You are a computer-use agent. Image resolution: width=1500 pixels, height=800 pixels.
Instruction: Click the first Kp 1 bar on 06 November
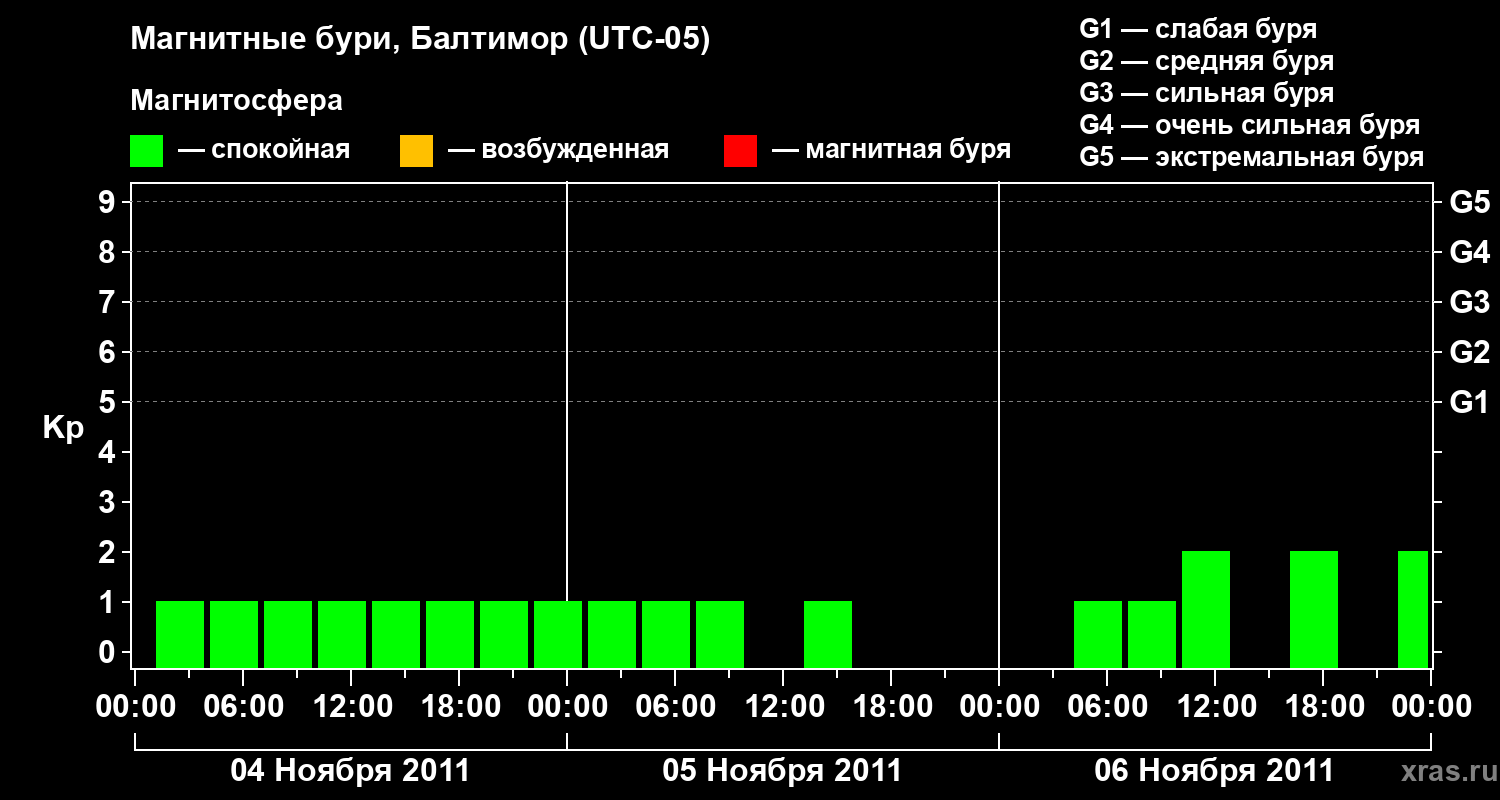point(1098,634)
